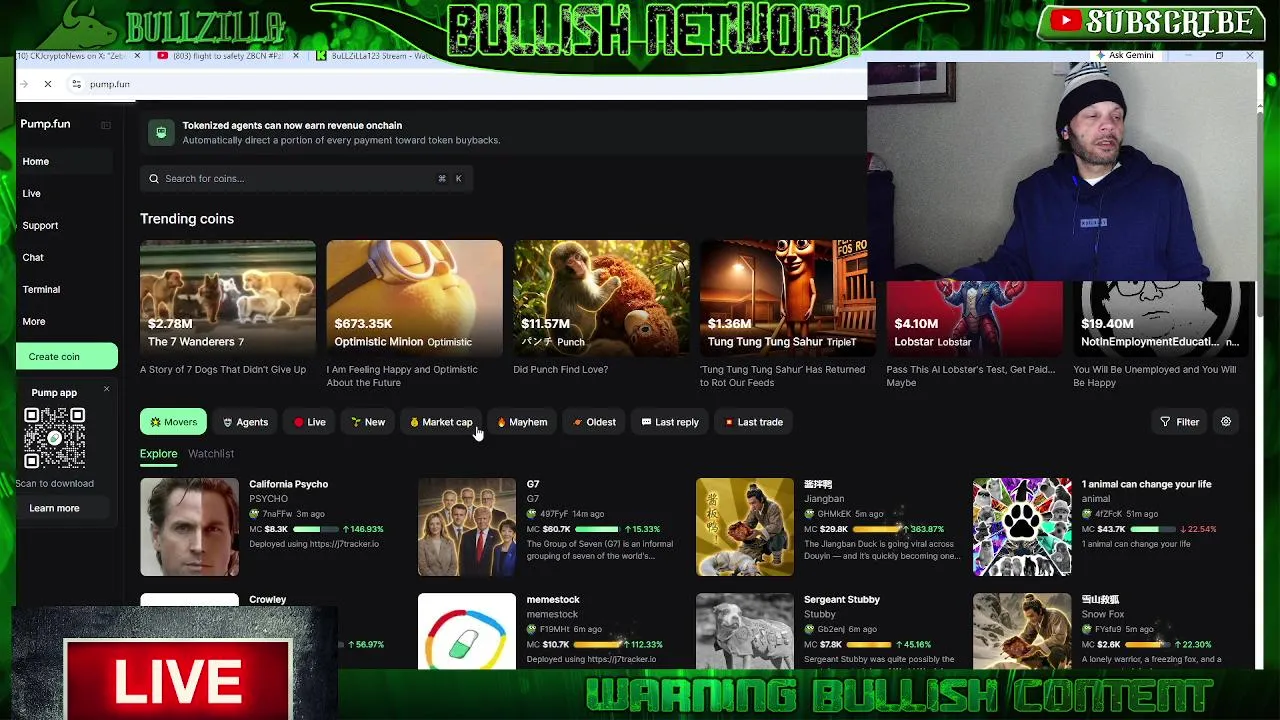Select the Oldest filter chip

click(594, 422)
